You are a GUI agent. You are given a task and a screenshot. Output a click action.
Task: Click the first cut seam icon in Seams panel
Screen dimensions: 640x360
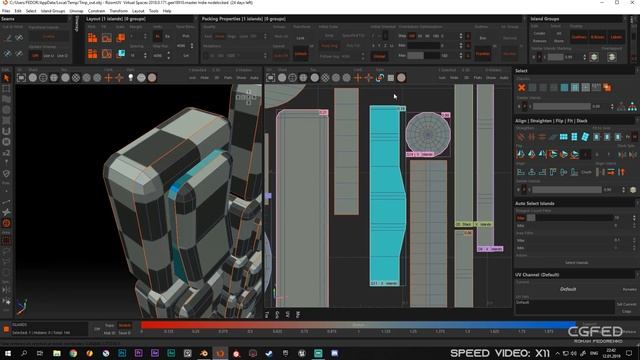pos(8,38)
